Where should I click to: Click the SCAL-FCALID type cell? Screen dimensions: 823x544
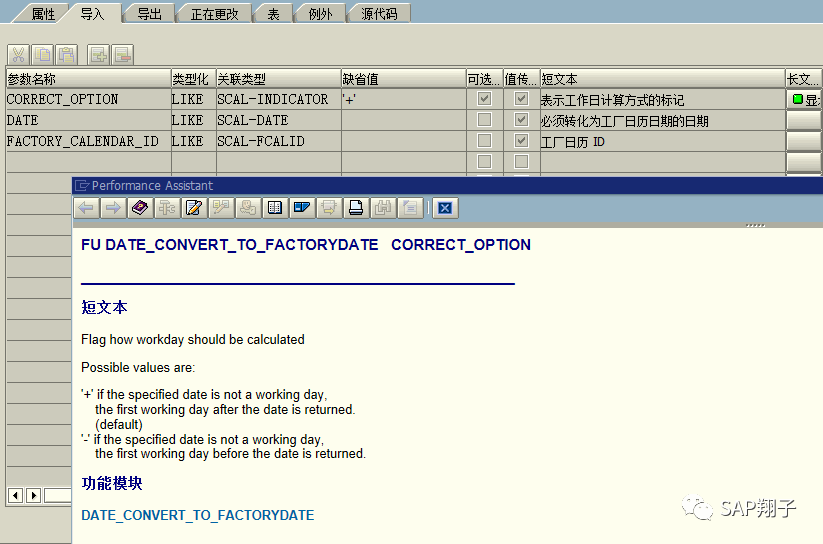coord(279,141)
